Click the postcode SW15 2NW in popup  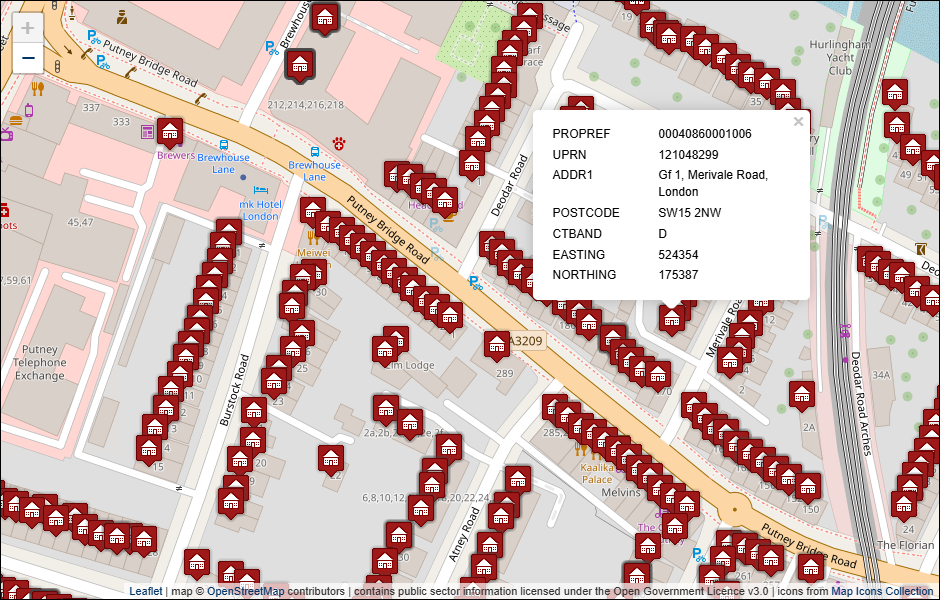pos(689,213)
